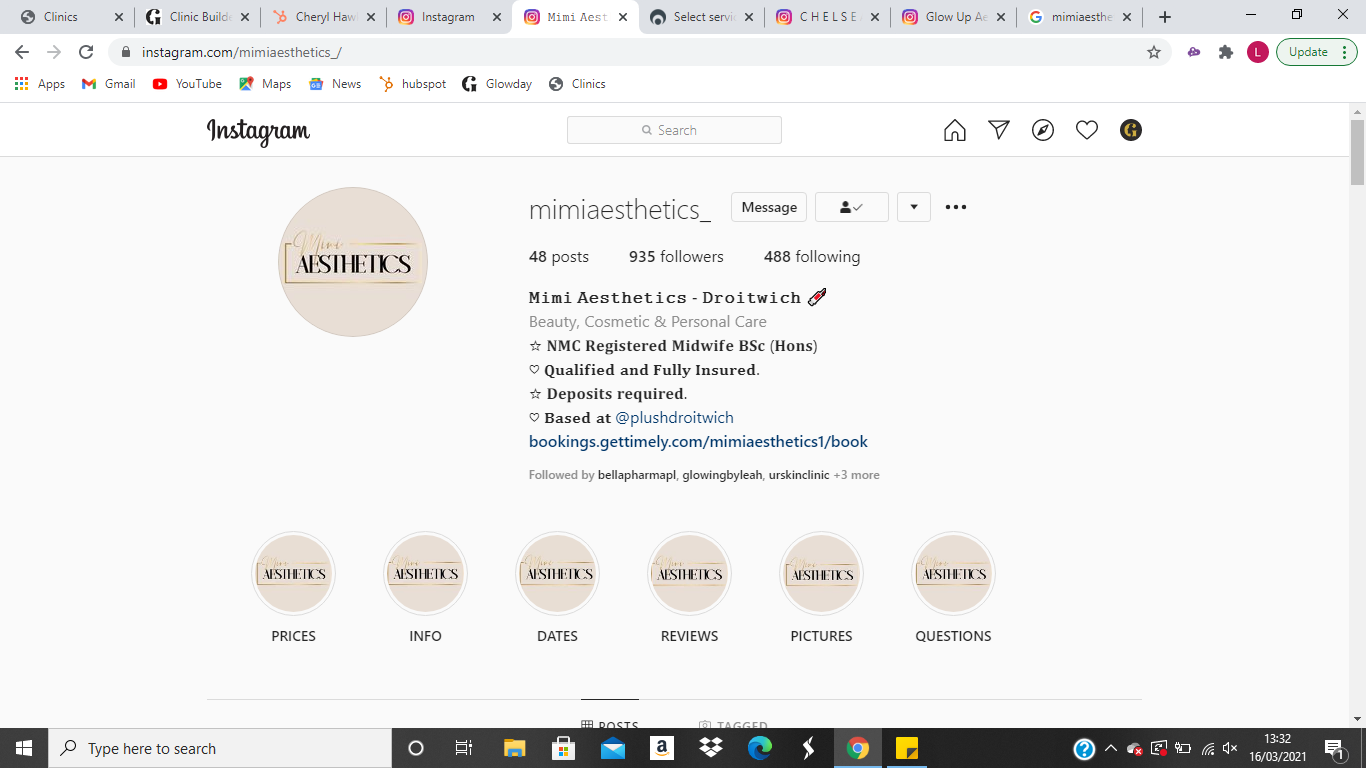Toggle the following status button
Viewport: 1366px width, 768px height.
pyautogui.click(x=852, y=207)
